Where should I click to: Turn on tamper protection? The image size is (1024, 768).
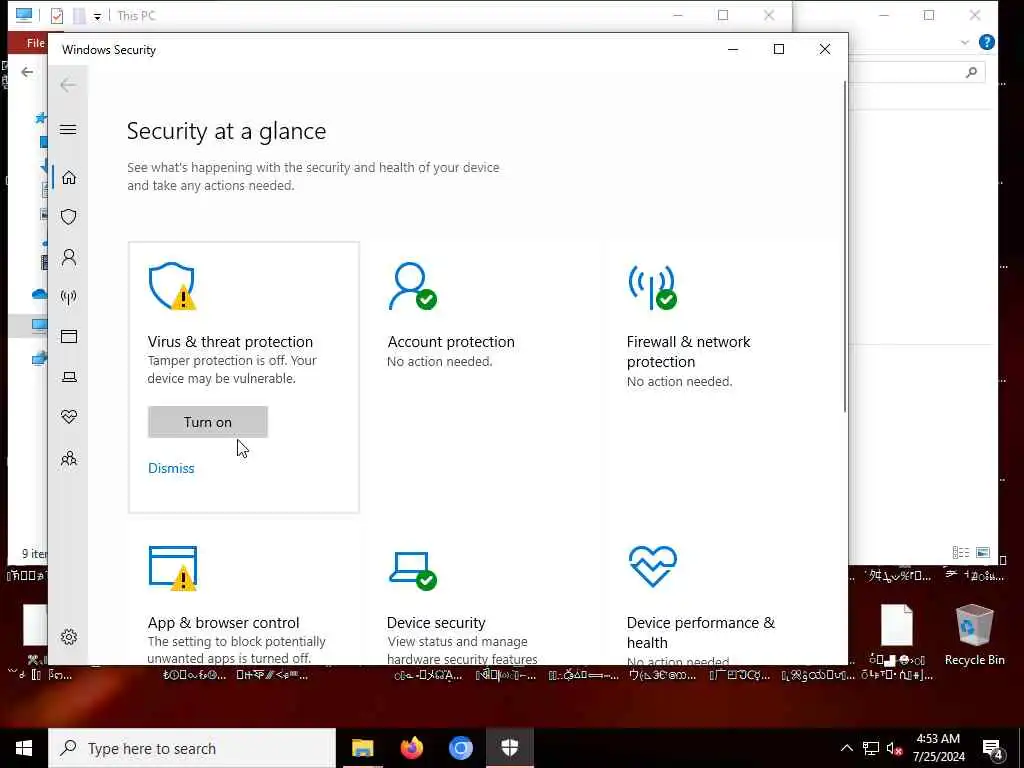tap(208, 422)
